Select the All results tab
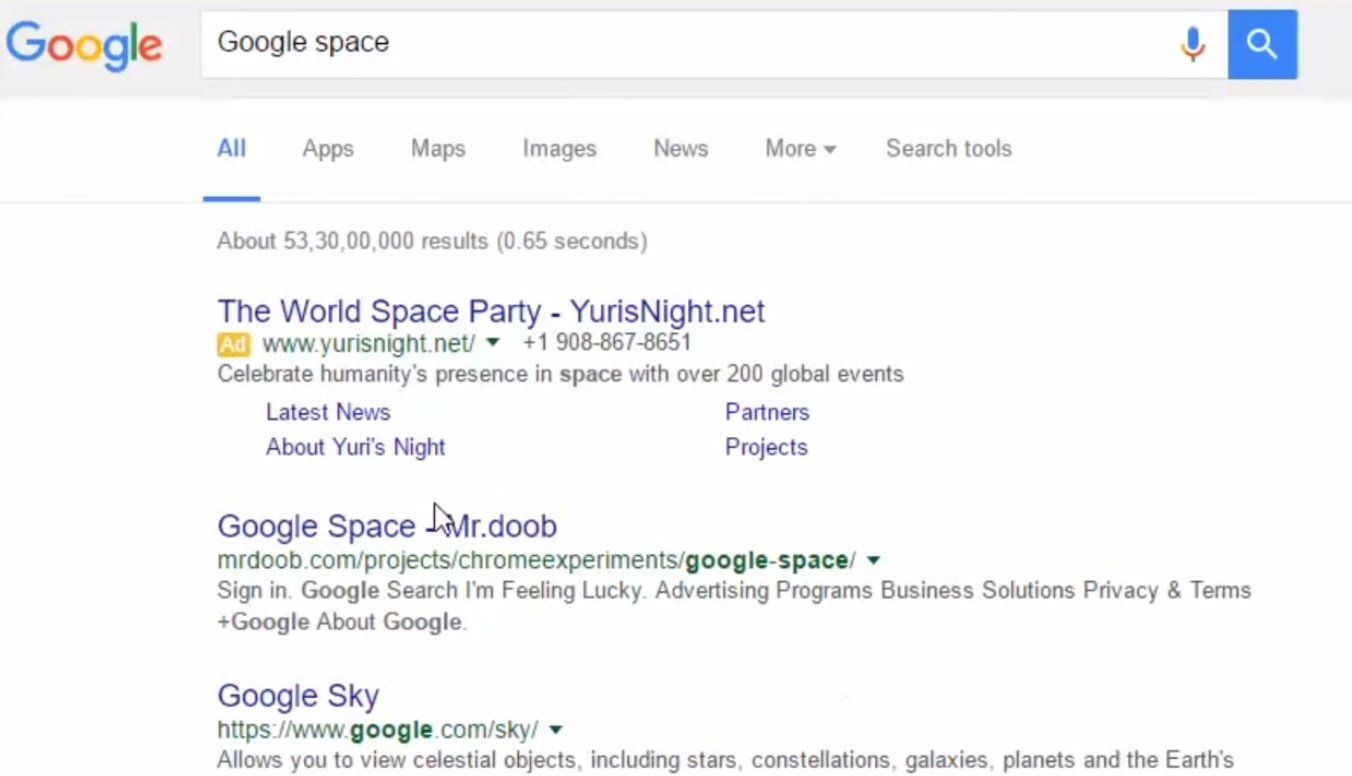 pyautogui.click(x=231, y=149)
